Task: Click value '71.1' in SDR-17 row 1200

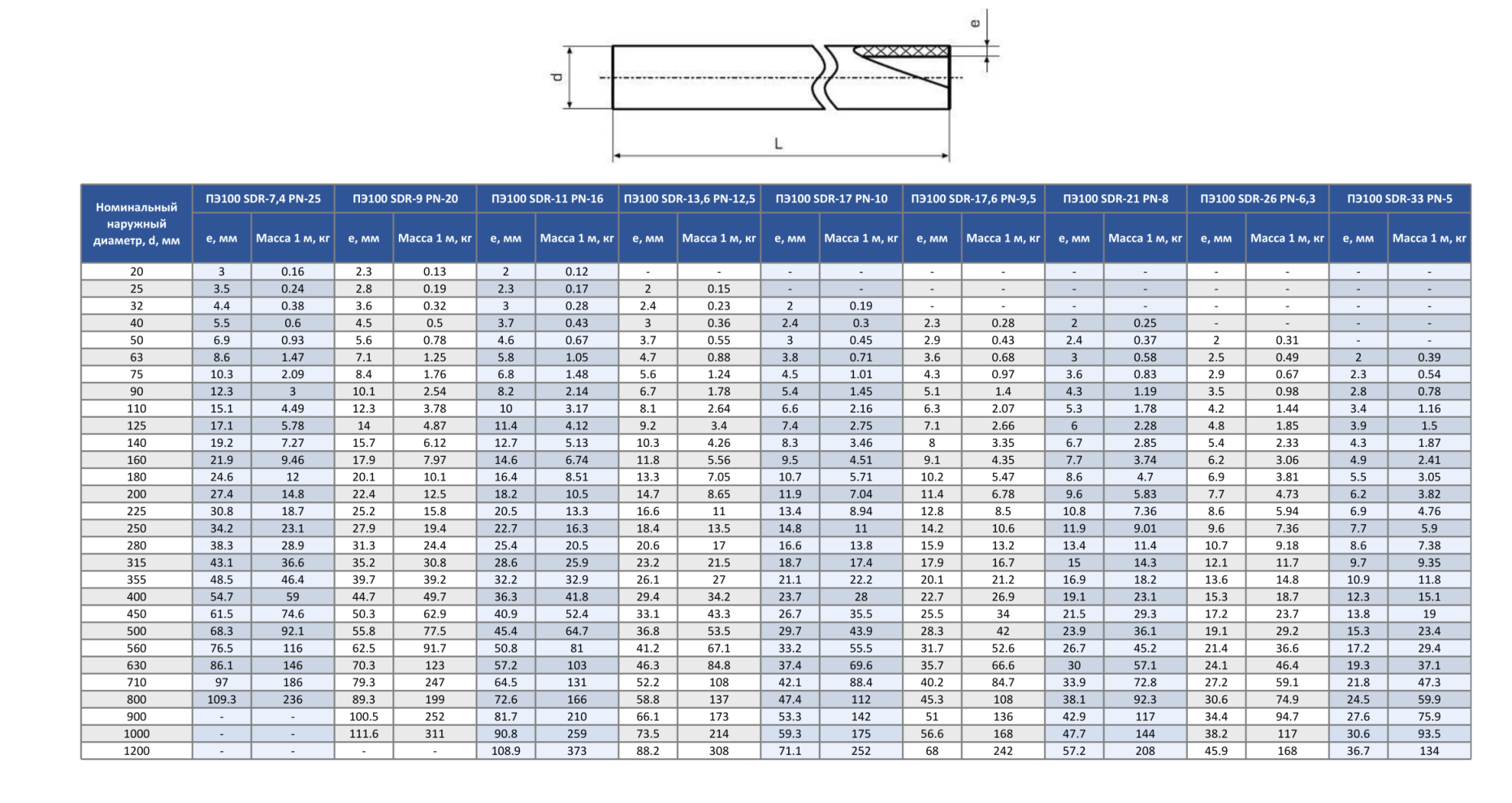Action: [x=791, y=751]
